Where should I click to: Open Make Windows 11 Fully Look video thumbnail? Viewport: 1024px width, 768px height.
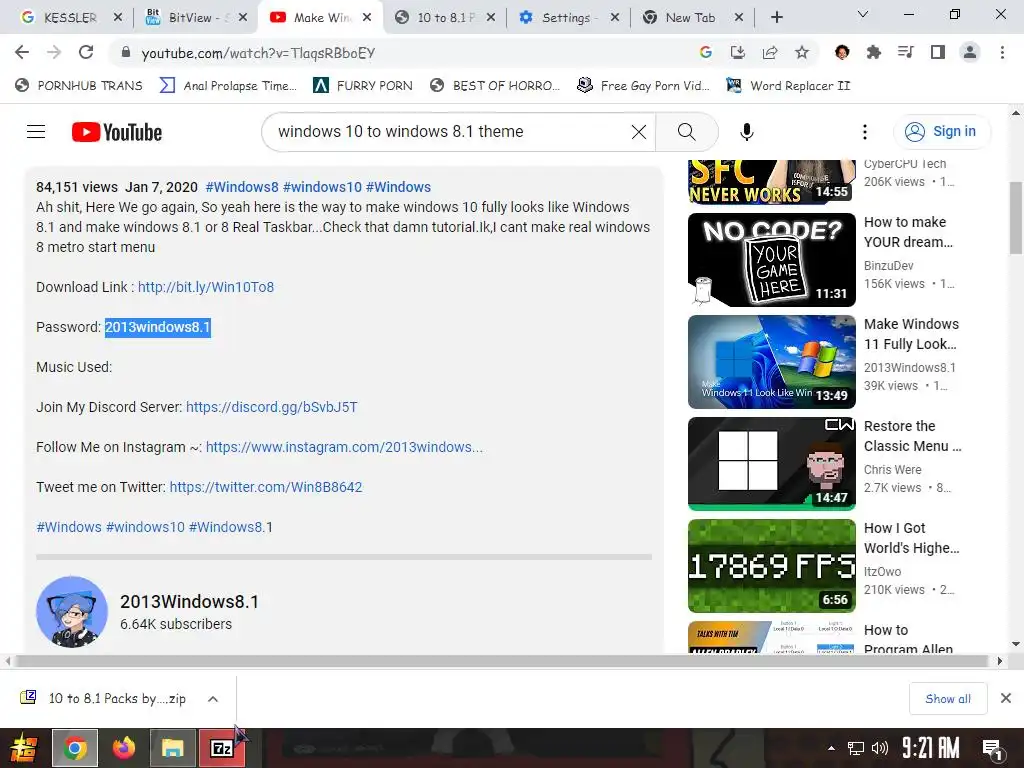pyautogui.click(x=771, y=362)
